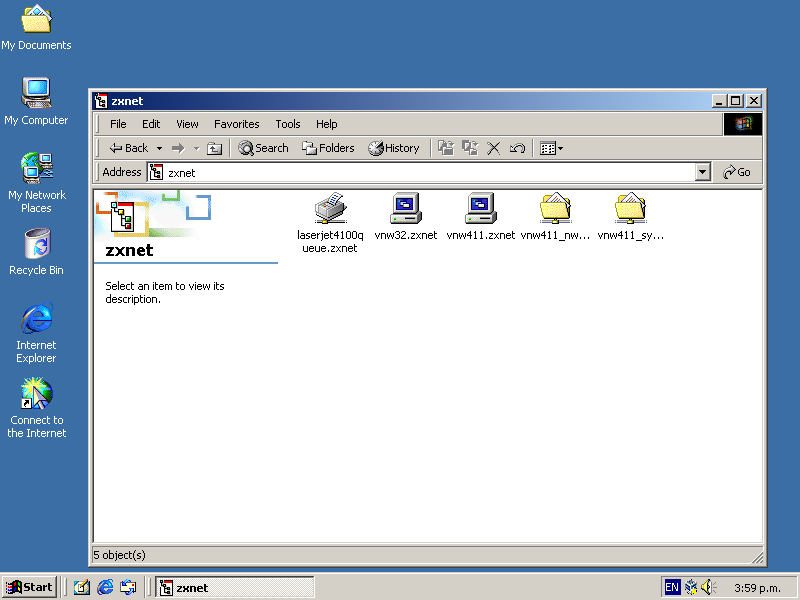The width and height of the screenshot is (800, 600).
Task: Open the View menu
Action: tap(187, 124)
